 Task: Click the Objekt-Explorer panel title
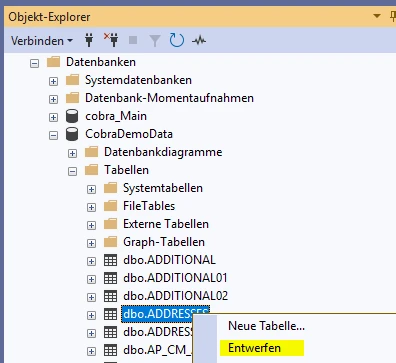click(x=49, y=17)
